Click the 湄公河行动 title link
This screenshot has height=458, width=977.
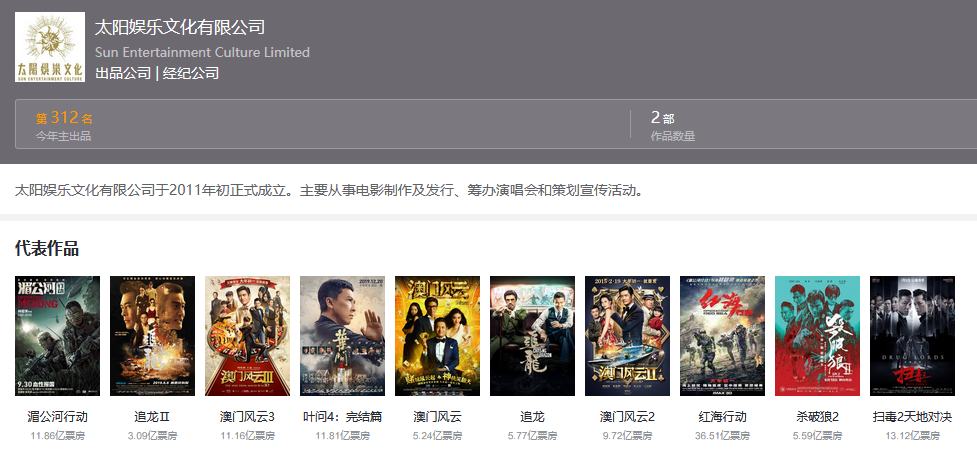pyautogui.click(x=57, y=416)
